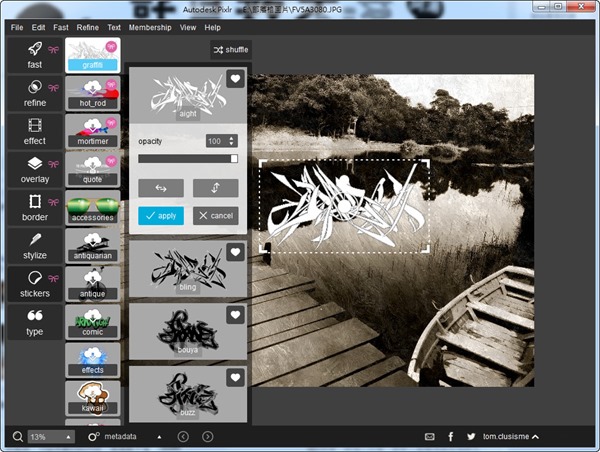600x452 pixels.
Task: Click the Facebook share icon
Action: (x=451, y=437)
